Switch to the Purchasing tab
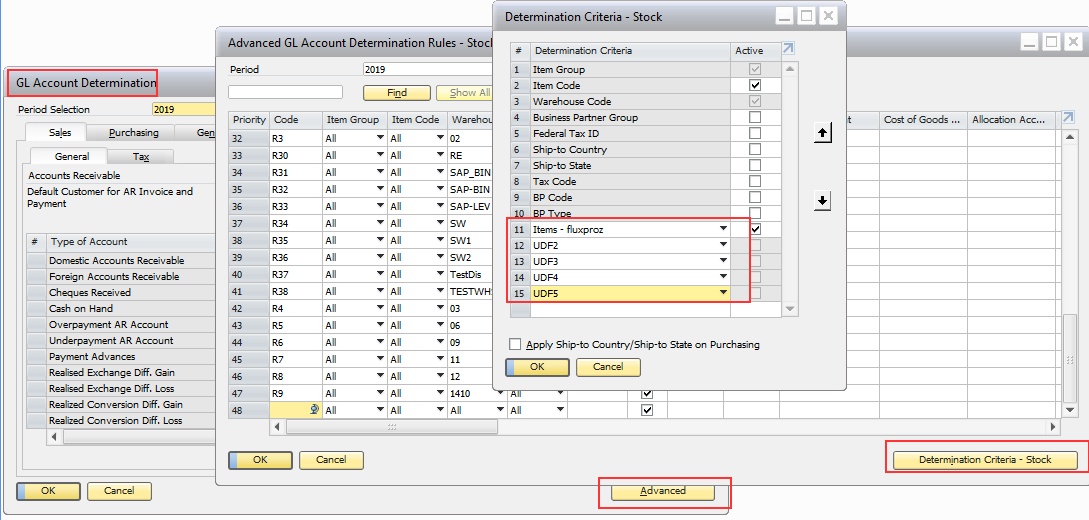This screenshot has width=1089, height=520. [133, 133]
